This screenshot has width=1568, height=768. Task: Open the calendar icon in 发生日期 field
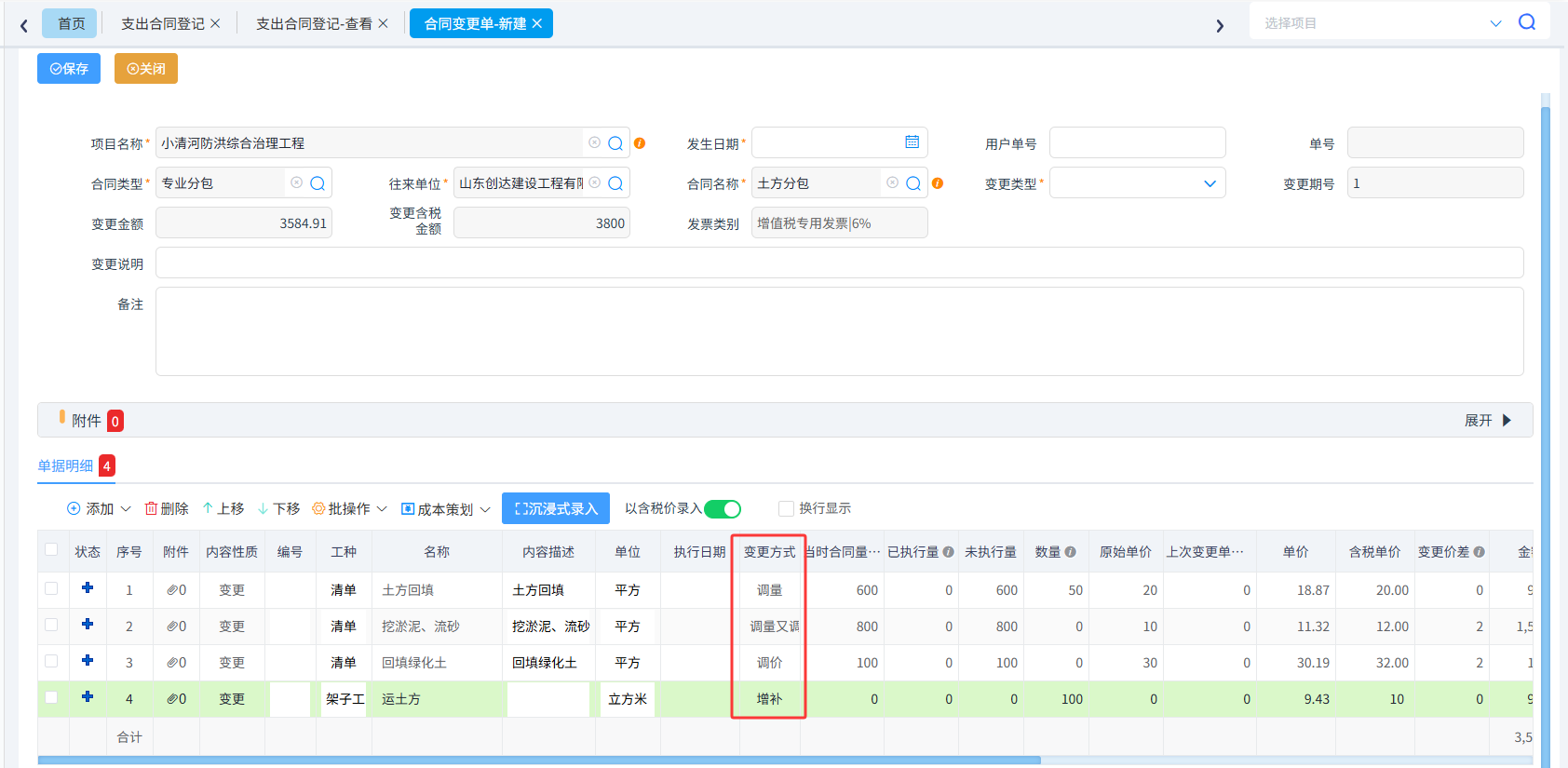(912, 141)
